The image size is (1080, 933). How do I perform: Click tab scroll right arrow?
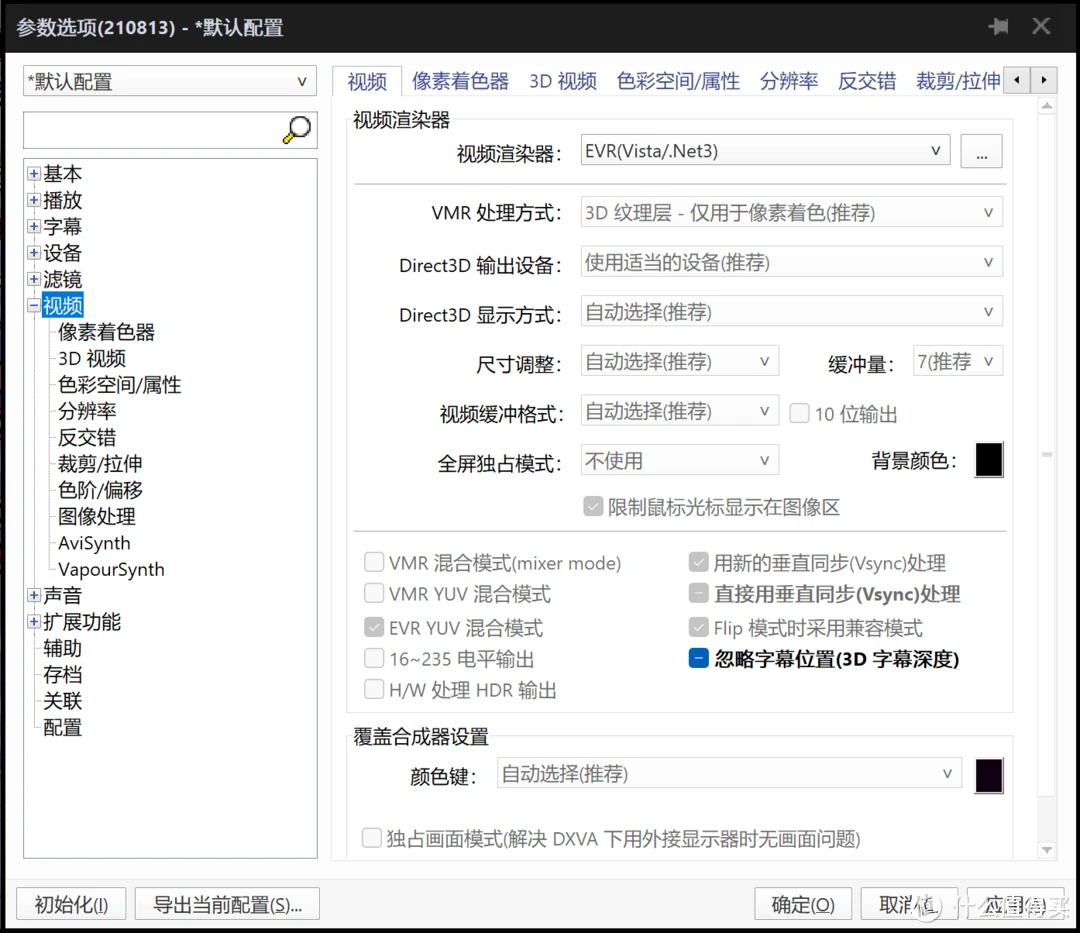tap(1043, 81)
